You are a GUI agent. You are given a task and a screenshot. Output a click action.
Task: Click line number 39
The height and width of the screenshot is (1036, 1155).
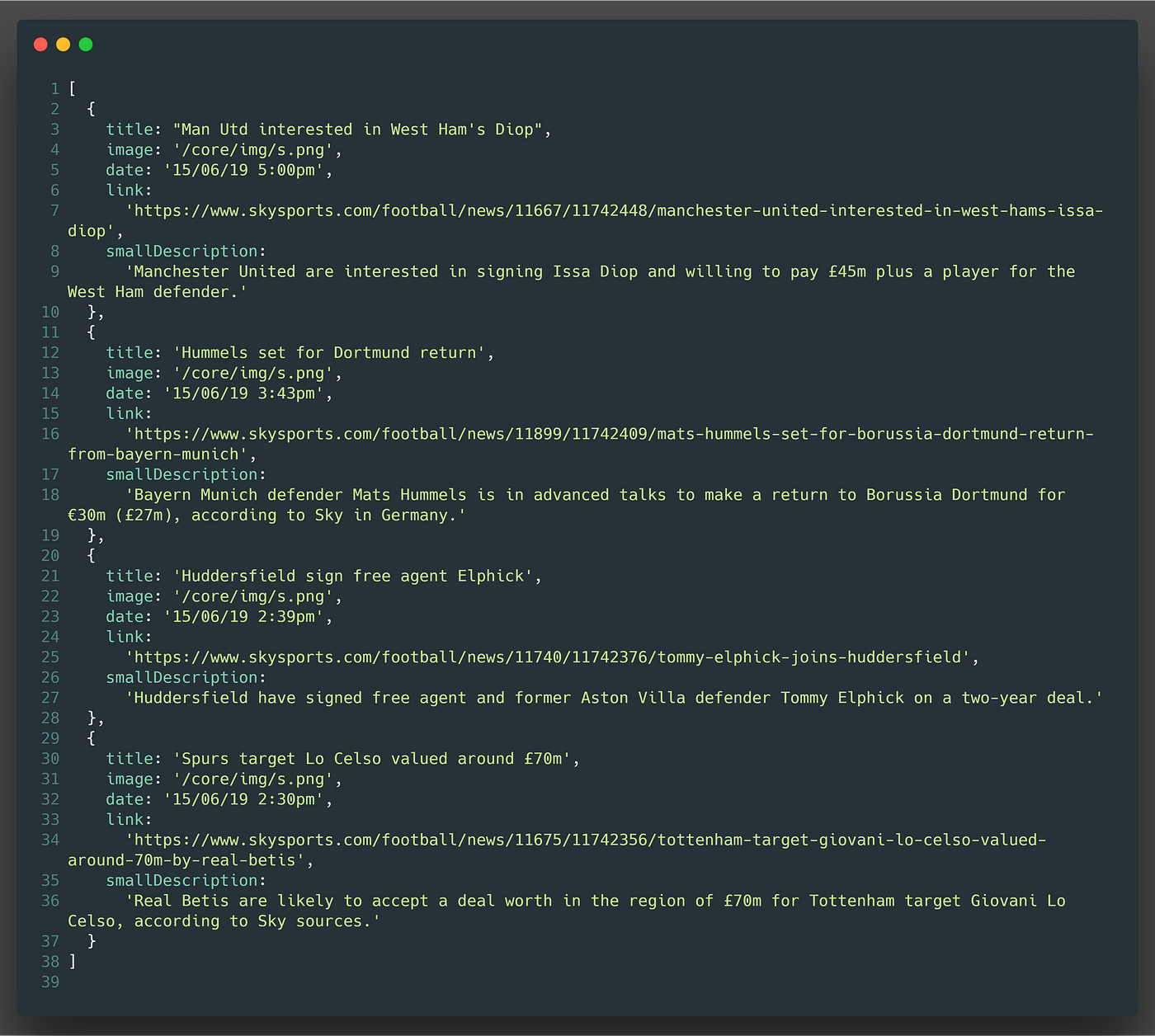pos(50,982)
